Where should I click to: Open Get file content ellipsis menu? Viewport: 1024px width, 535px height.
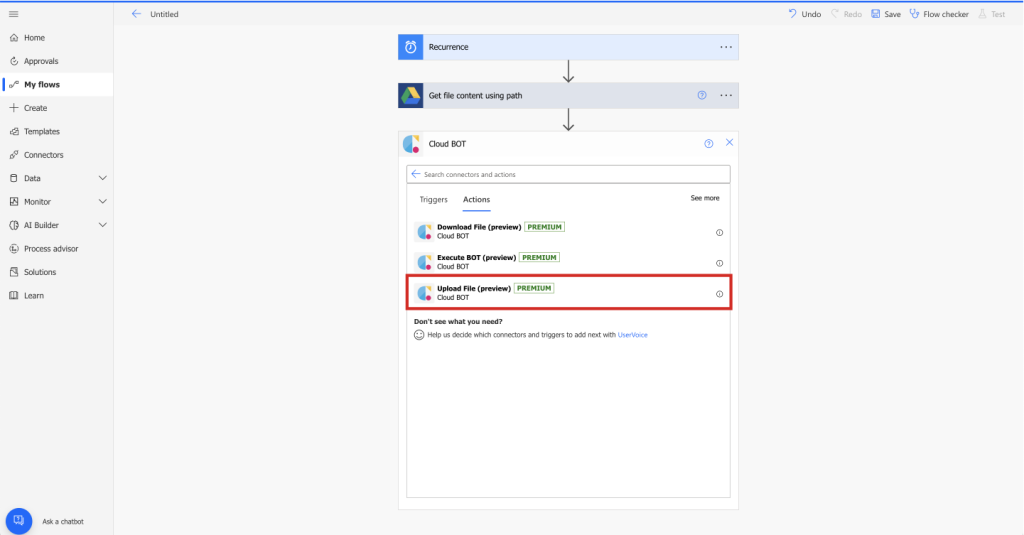click(x=726, y=95)
